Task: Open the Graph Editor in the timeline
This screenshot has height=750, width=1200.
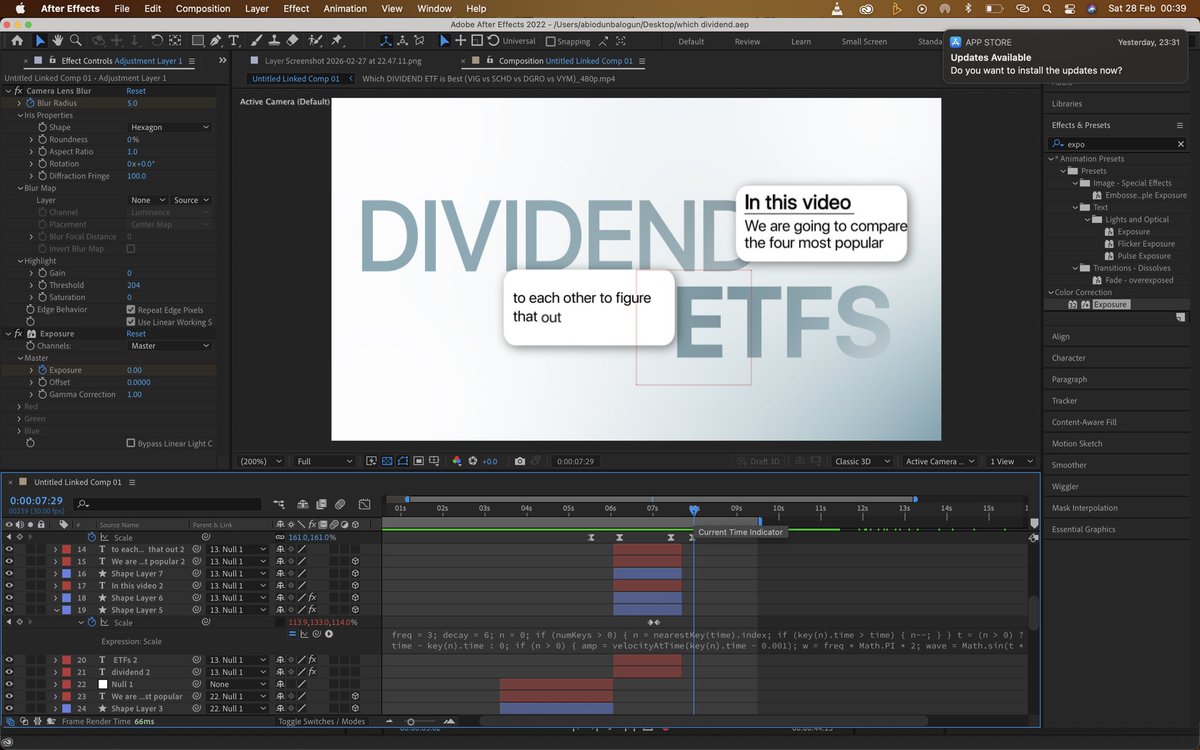Action: tap(364, 504)
